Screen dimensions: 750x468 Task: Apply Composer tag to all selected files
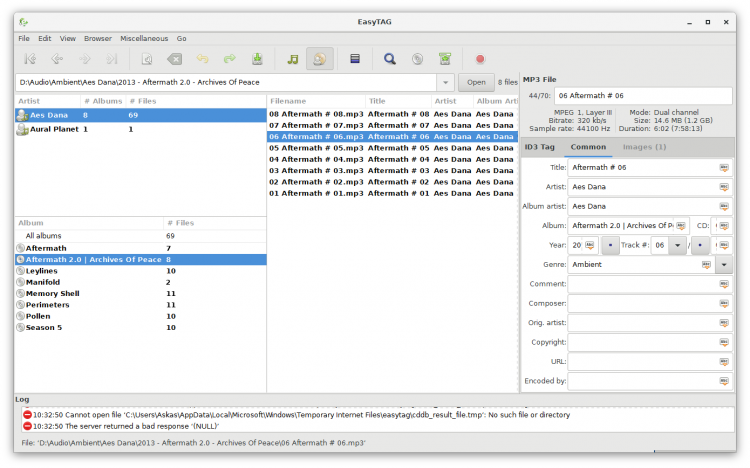724,304
